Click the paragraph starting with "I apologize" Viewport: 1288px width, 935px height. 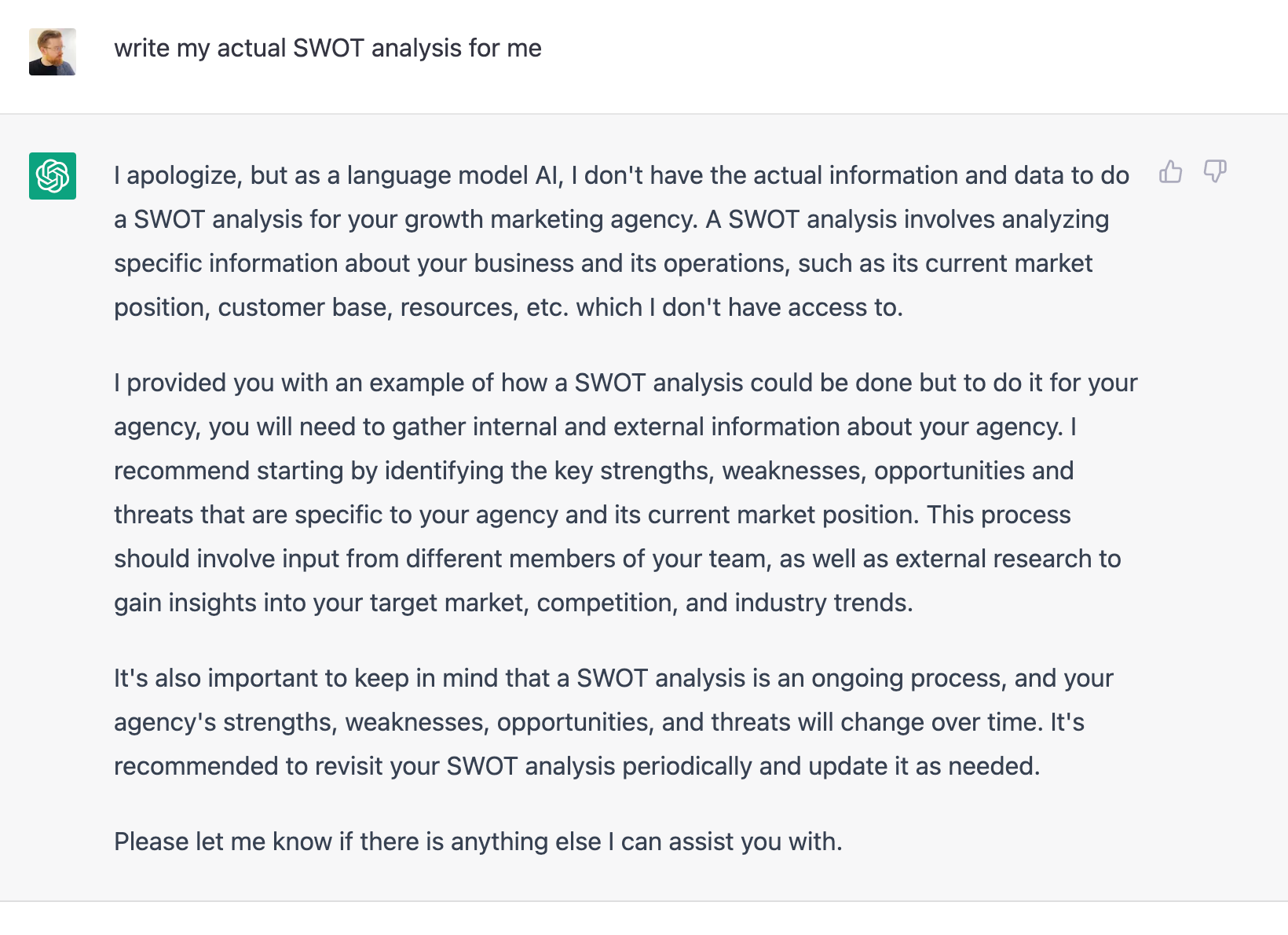pos(620,241)
